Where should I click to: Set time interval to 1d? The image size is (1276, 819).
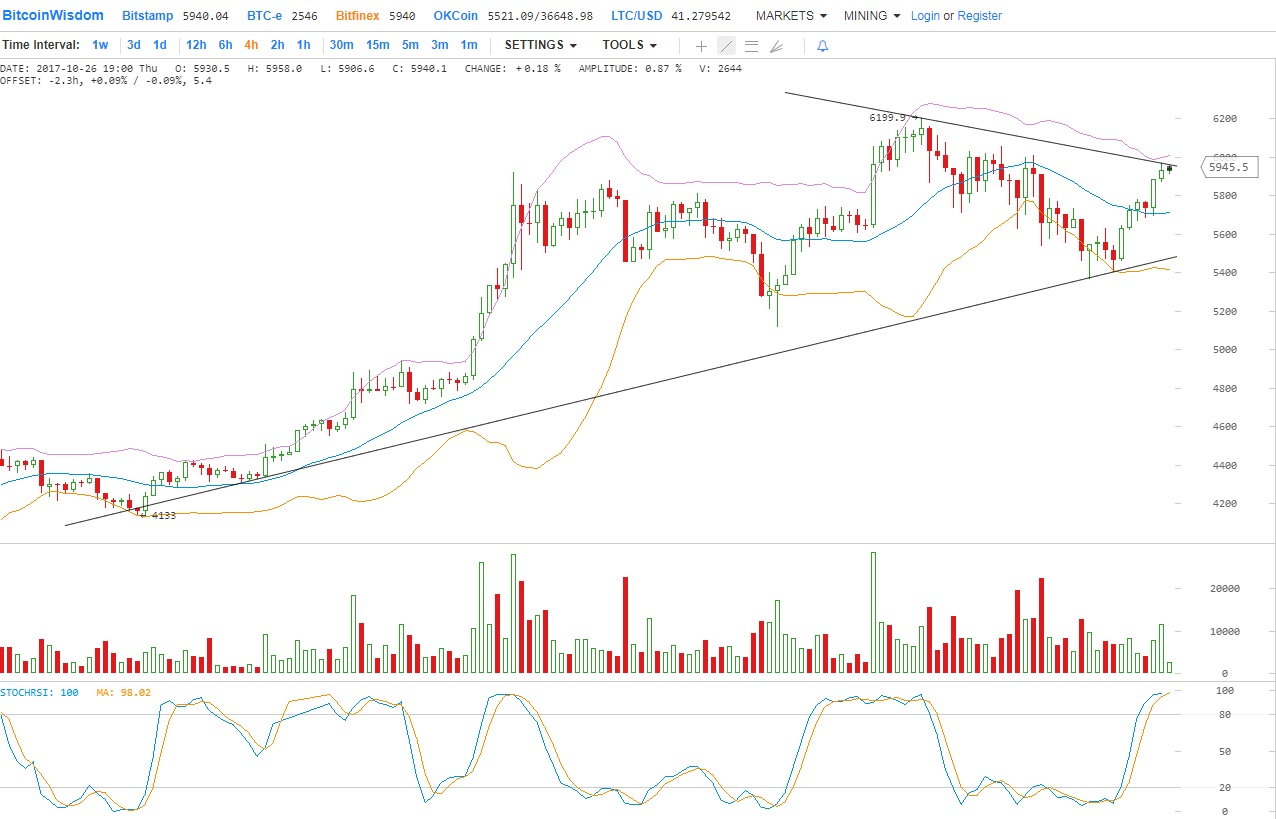click(160, 45)
